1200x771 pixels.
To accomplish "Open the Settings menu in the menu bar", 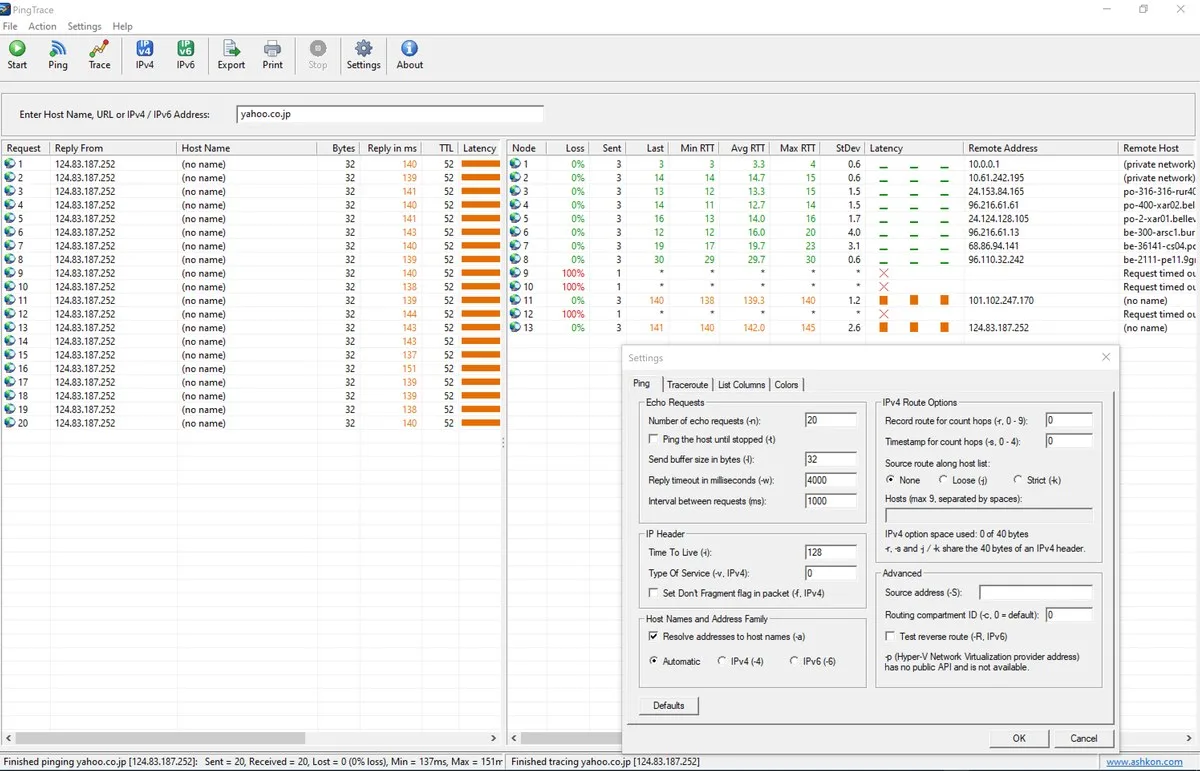I will coord(84,26).
